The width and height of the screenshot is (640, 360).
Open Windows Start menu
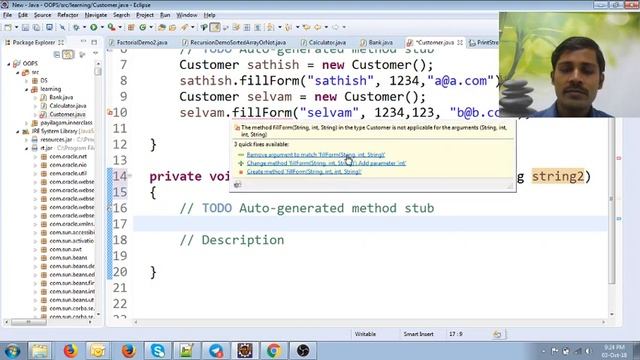(12, 351)
